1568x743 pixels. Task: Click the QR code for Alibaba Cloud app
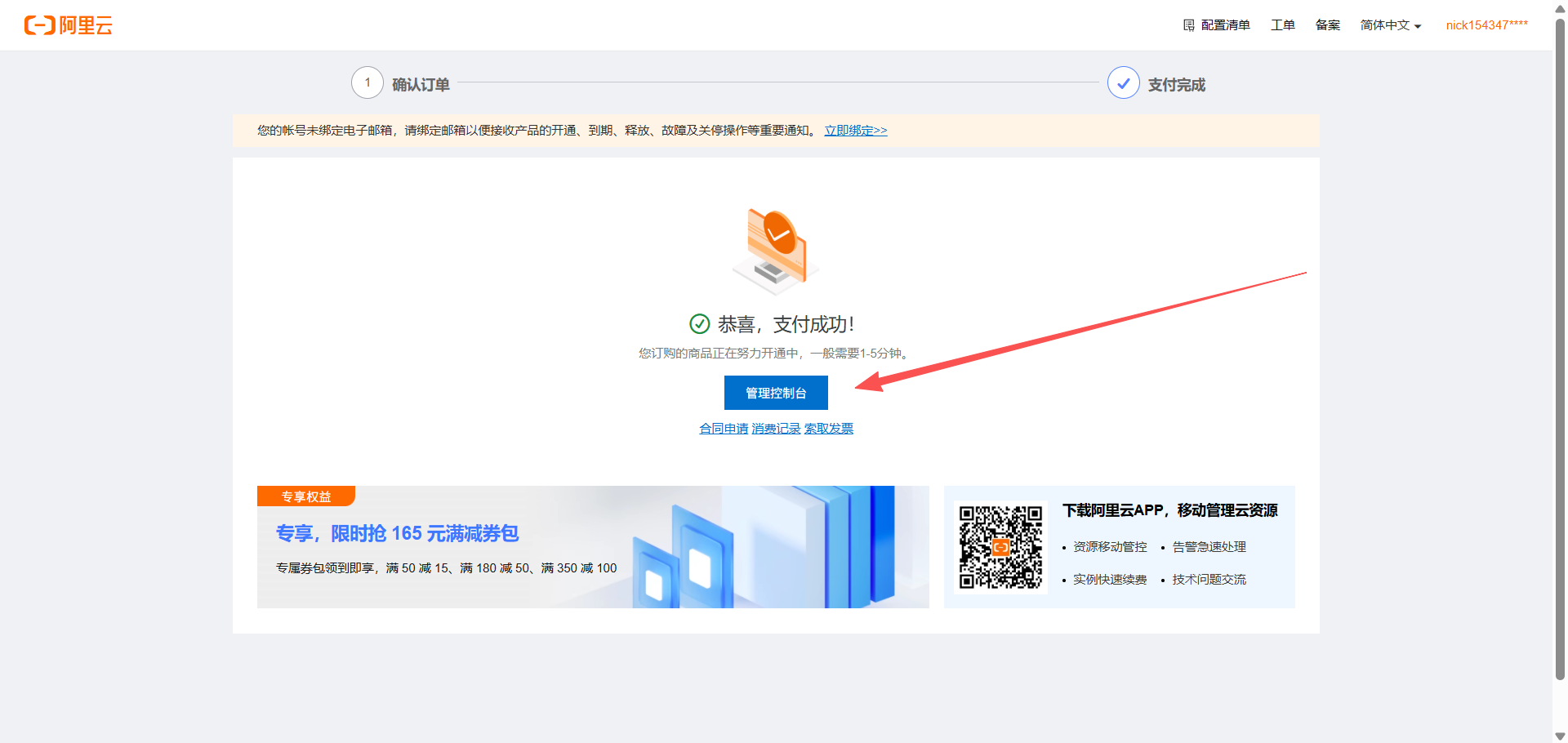click(1000, 547)
